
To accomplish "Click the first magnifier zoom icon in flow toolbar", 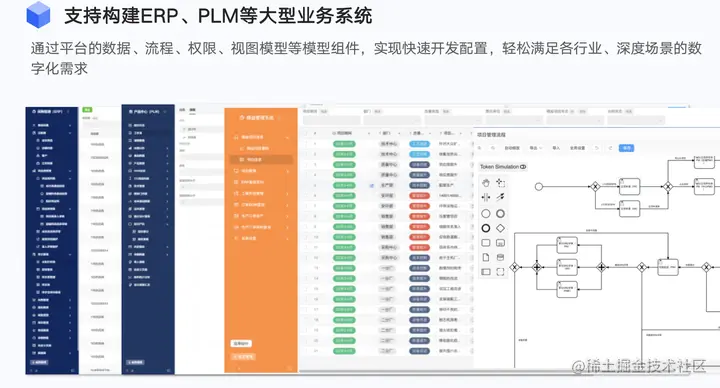I will pyautogui.click(x=480, y=148).
